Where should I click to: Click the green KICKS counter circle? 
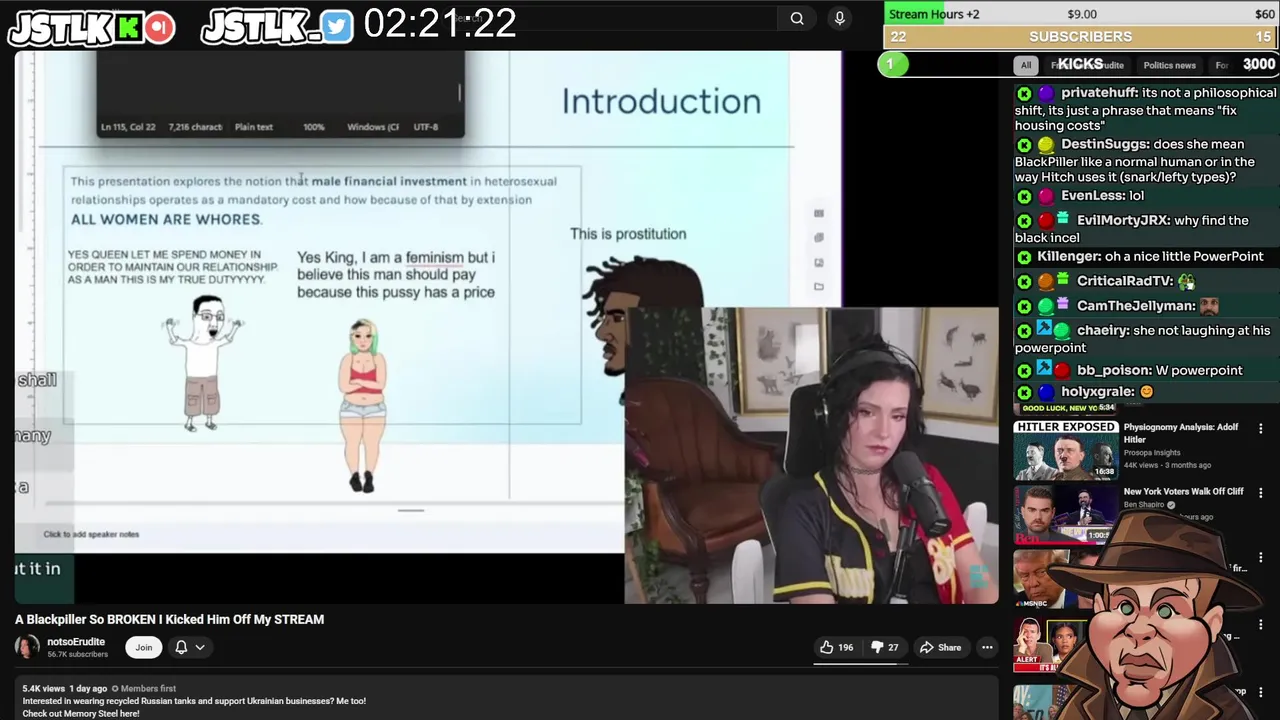(x=893, y=65)
